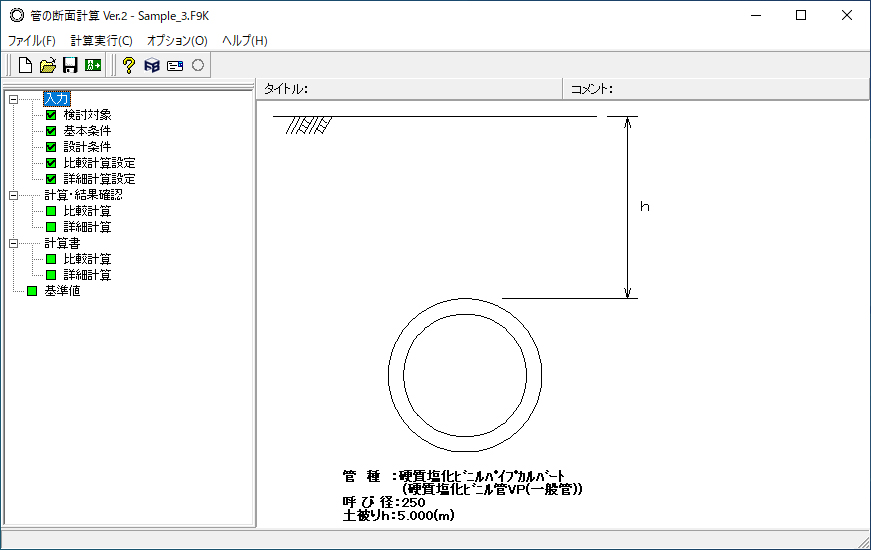The width and height of the screenshot is (871, 550).
Task: Open the ファイル(F) menu
Action: point(32,41)
